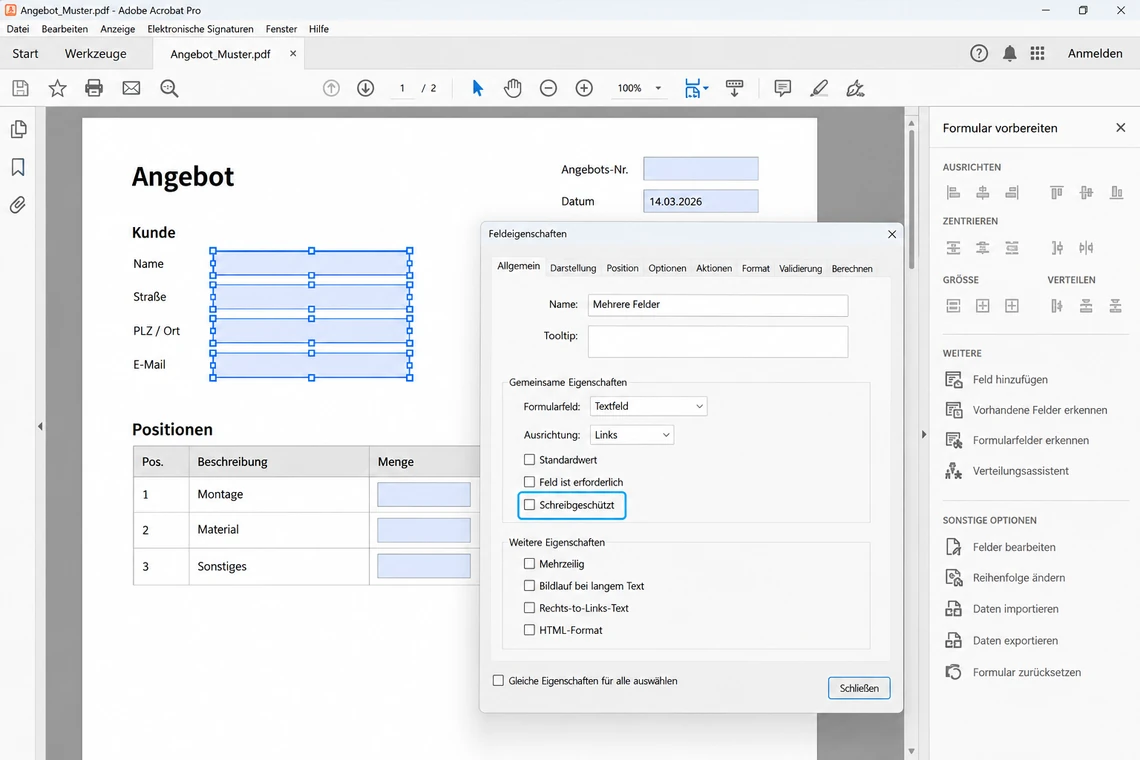
Task: Open the Berechnen tab
Action: click(852, 268)
